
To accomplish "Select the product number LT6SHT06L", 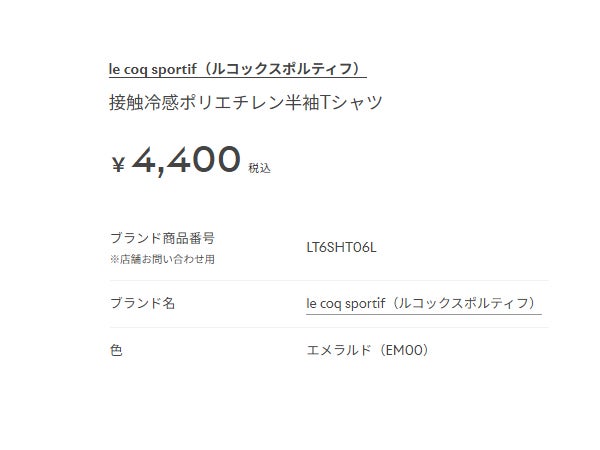I will click(x=341, y=247).
